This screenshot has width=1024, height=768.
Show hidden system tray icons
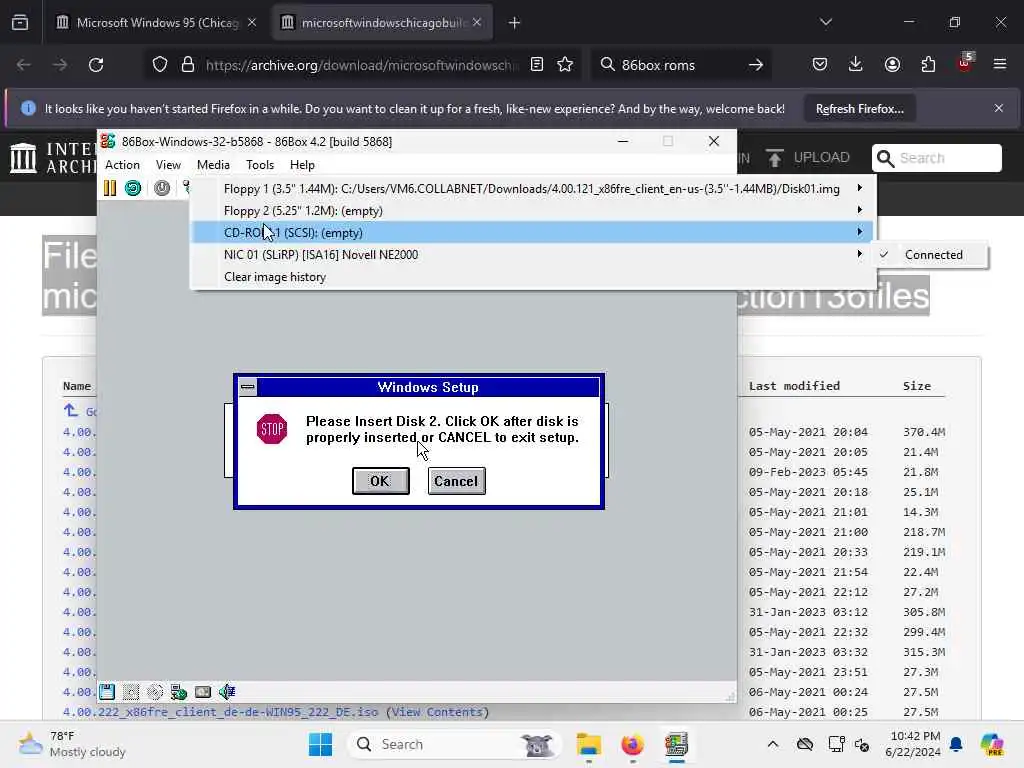tap(773, 744)
